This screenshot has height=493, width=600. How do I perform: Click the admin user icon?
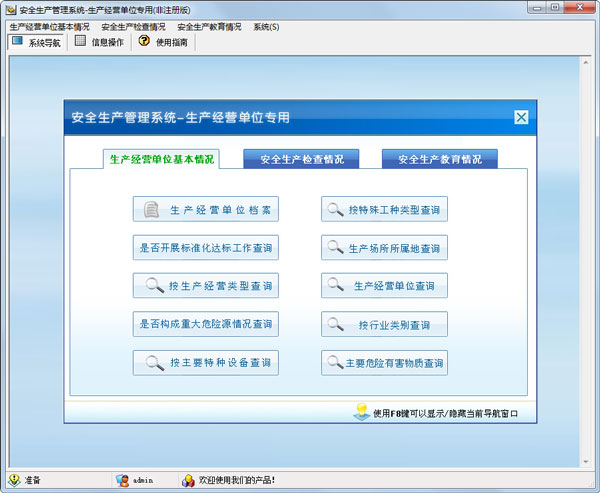[122, 480]
